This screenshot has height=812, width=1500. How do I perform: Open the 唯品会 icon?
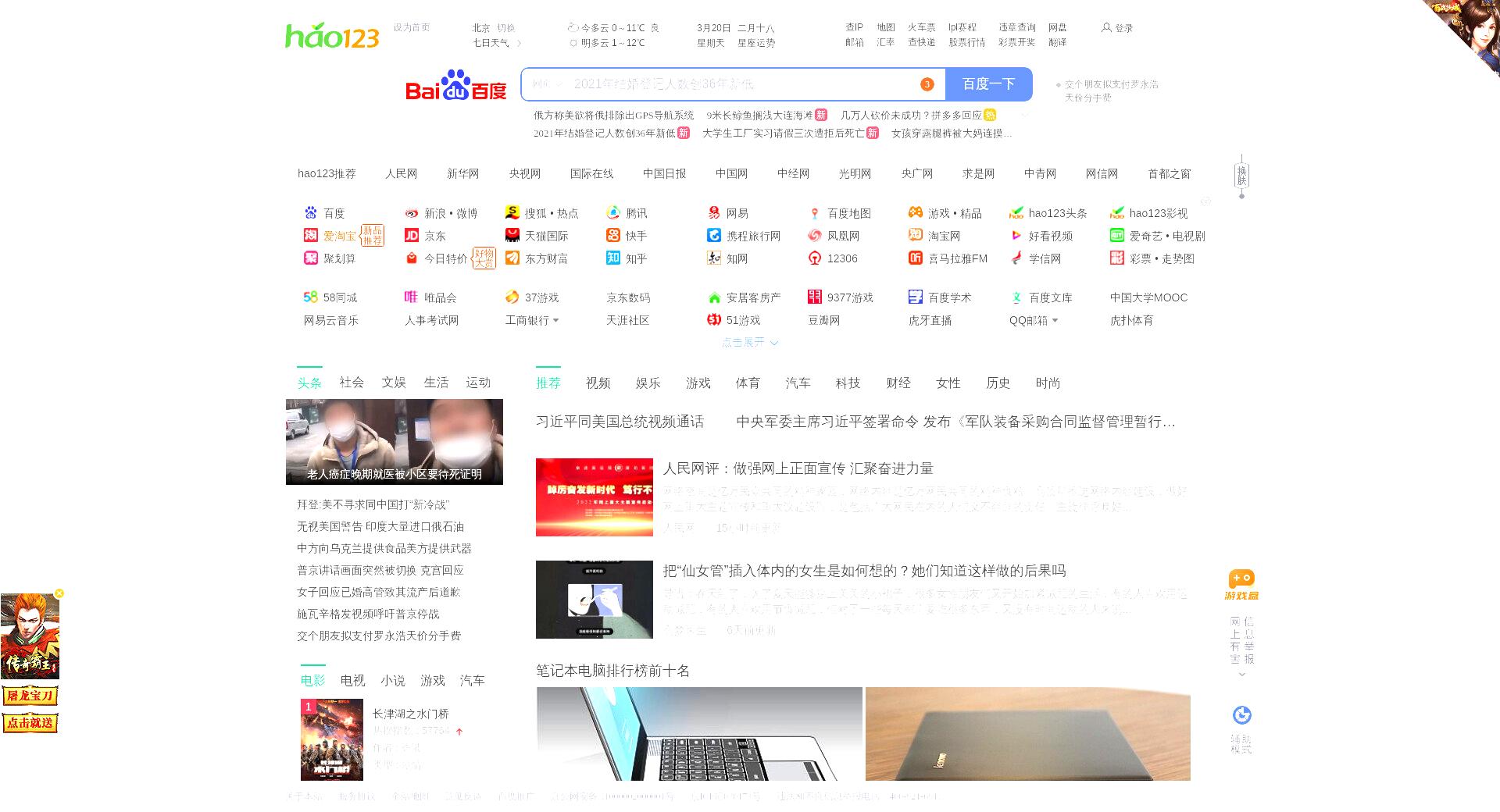[x=412, y=297]
